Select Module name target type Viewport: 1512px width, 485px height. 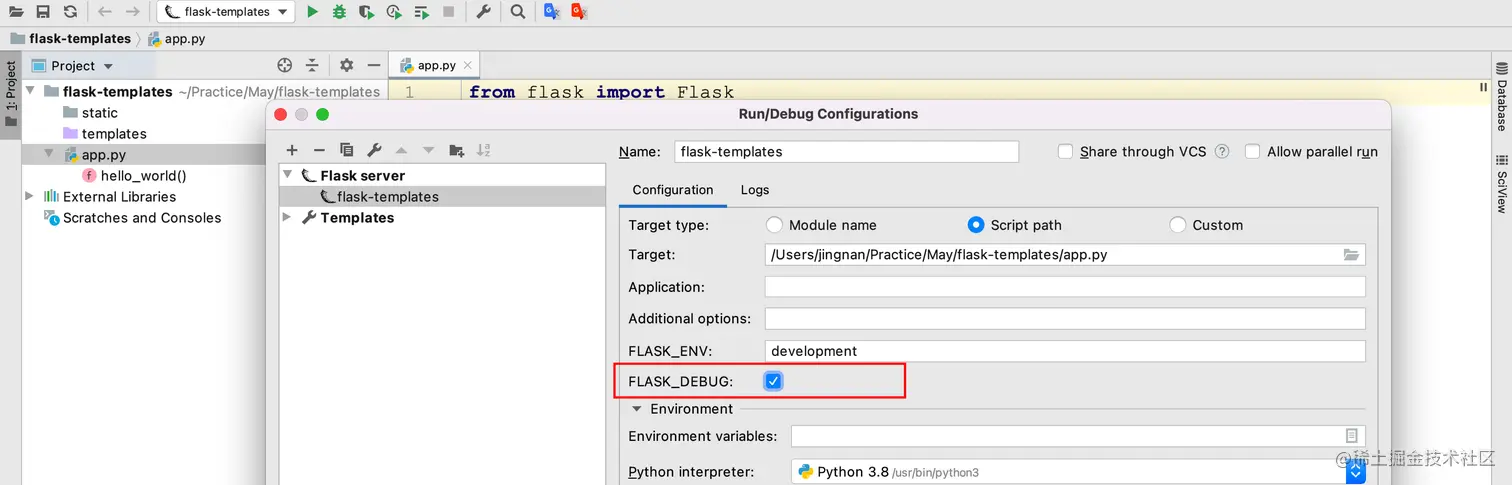pos(774,225)
